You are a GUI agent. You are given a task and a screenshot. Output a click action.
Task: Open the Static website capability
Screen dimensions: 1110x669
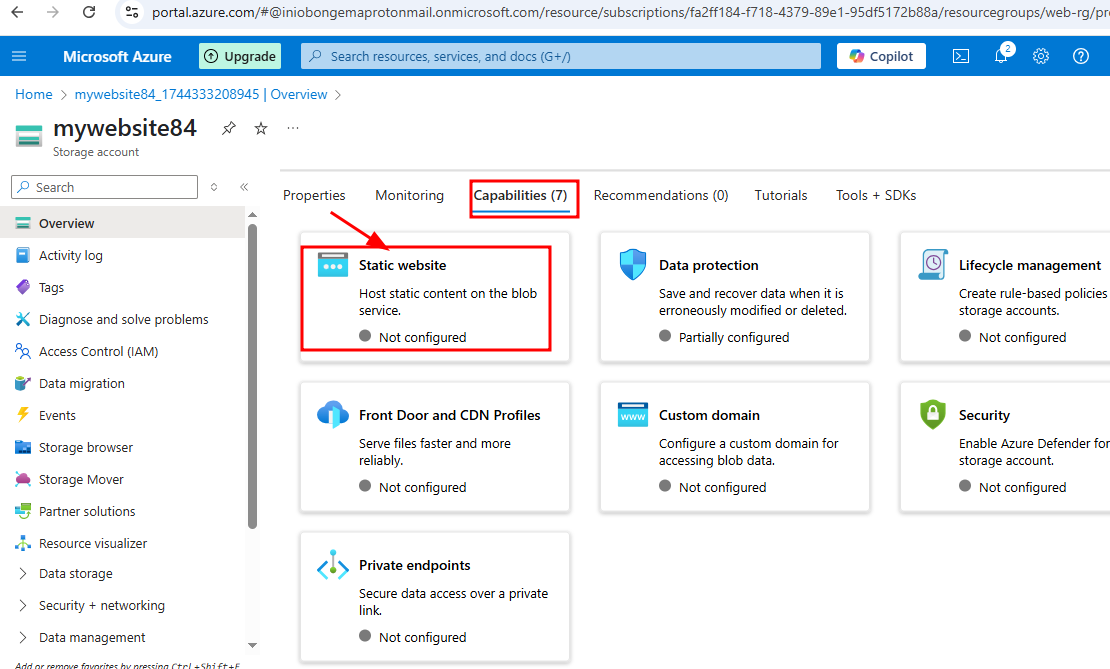tap(435, 297)
